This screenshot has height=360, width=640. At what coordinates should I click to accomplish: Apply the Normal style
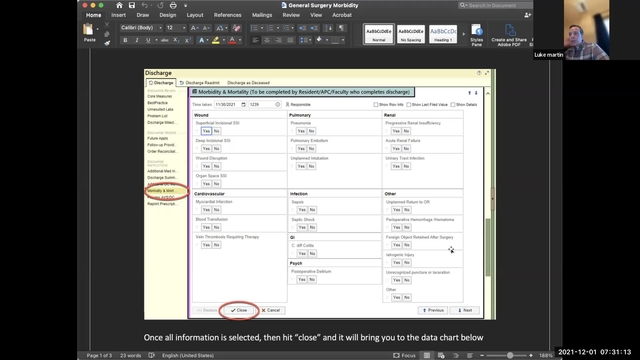click(379, 34)
